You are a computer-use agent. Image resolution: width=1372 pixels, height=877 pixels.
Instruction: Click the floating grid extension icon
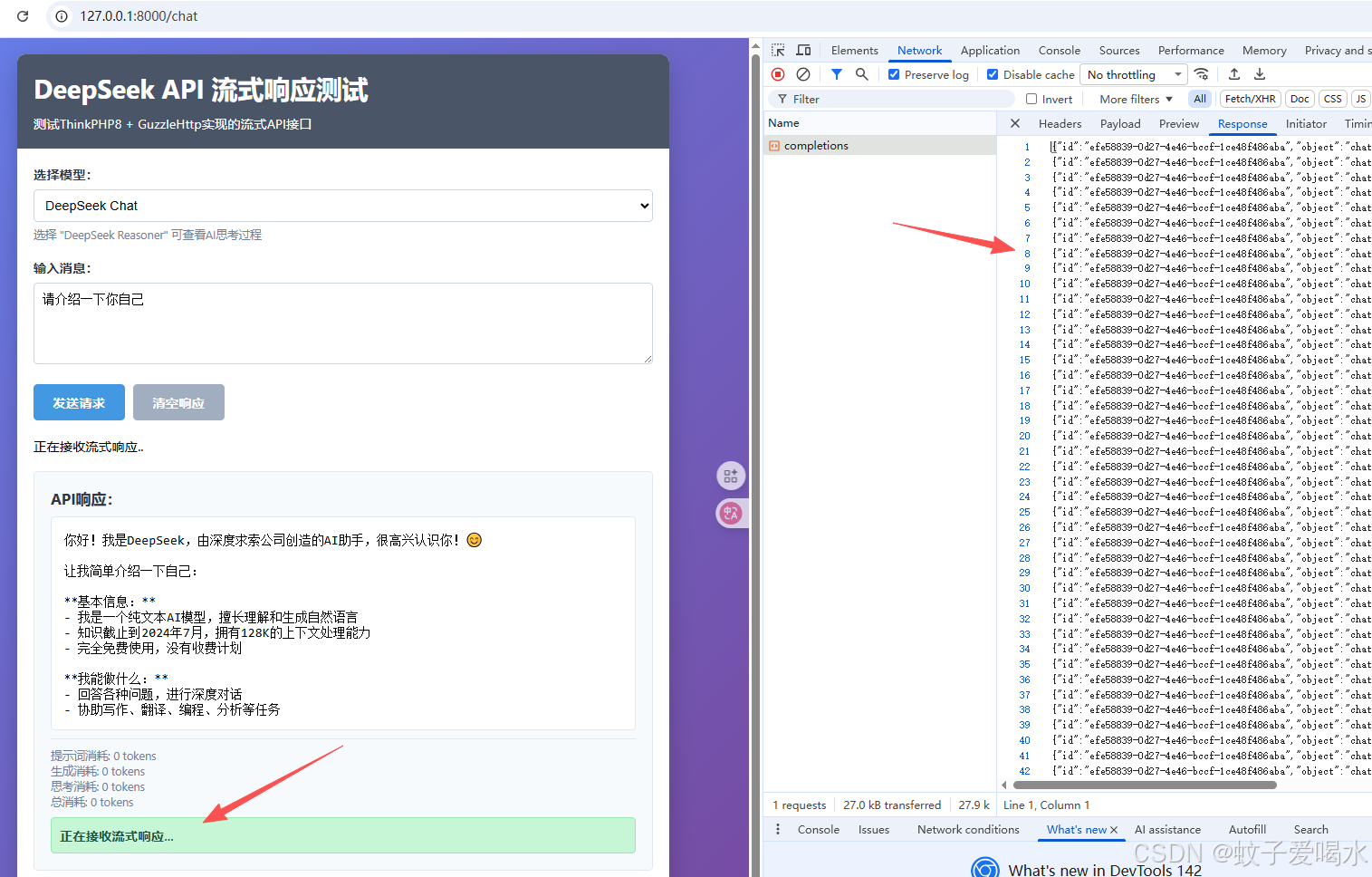[731, 476]
